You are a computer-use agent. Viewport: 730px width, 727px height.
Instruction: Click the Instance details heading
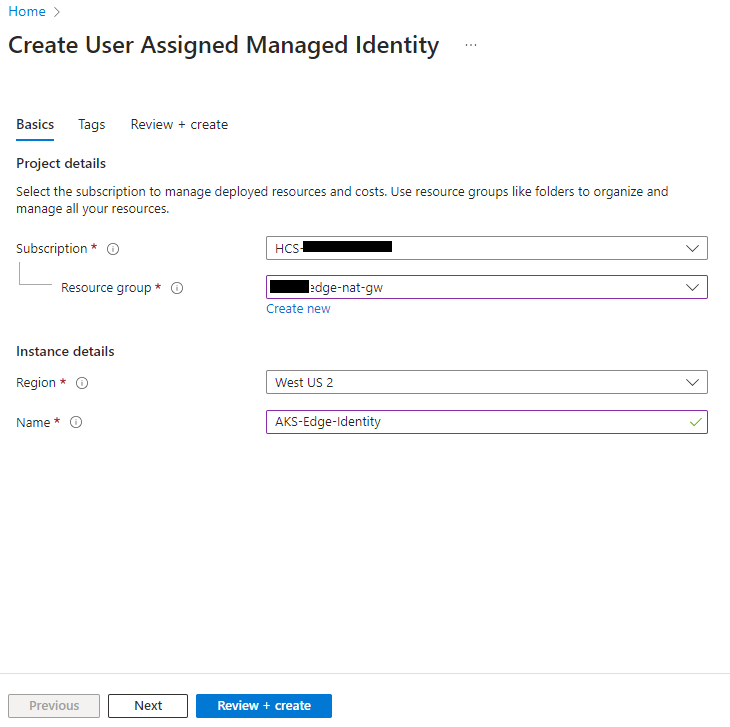(x=65, y=351)
